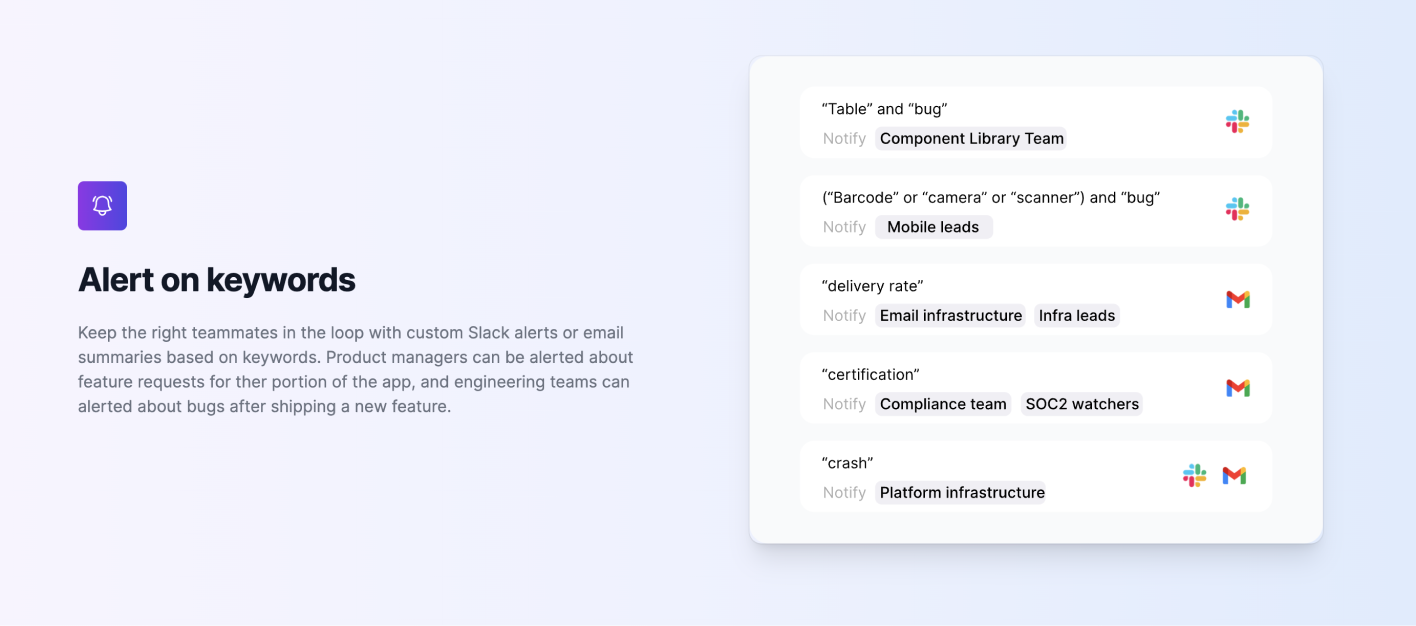Select the Compliance team tag
Screen dimensions: 1416x626
pyautogui.click(x=943, y=404)
